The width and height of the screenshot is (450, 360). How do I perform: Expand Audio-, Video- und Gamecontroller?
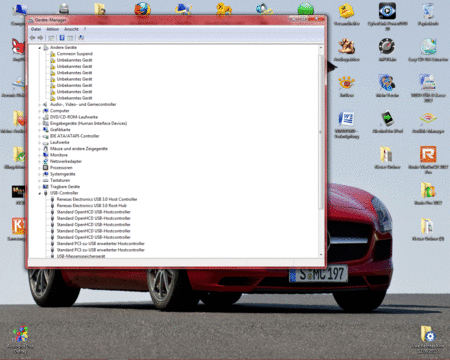tap(40, 105)
